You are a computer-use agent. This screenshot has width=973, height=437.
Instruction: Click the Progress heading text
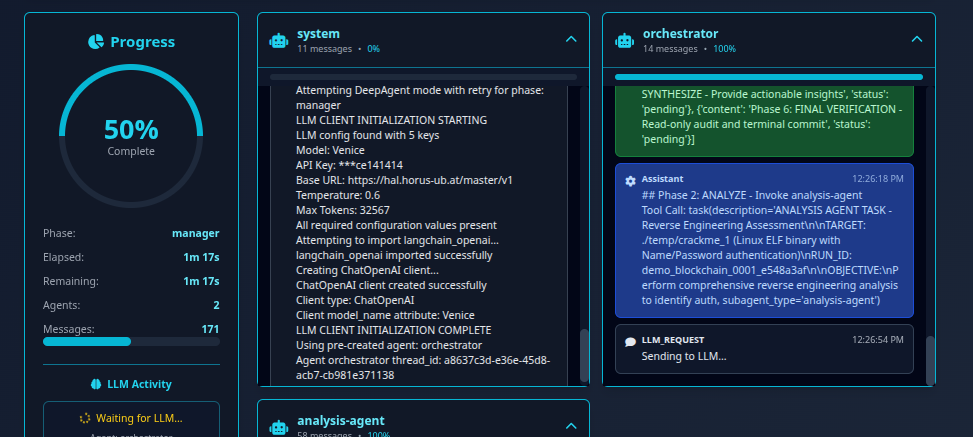(143, 42)
